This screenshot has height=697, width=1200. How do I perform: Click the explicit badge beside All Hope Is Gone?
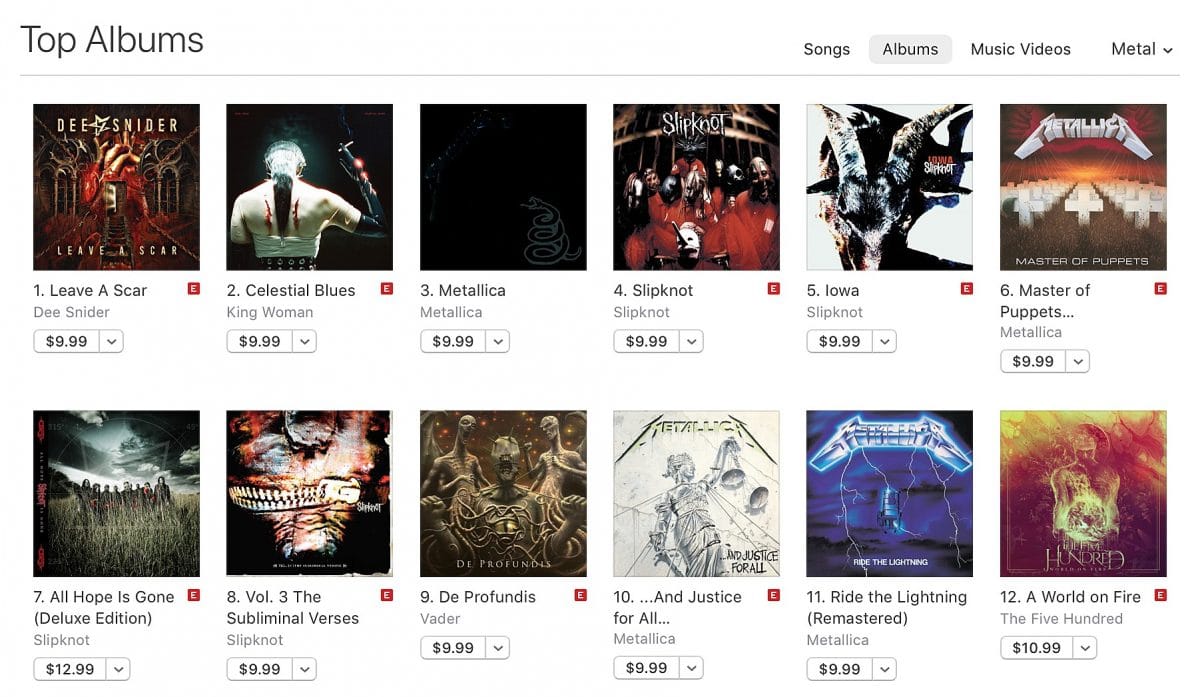(x=193, y=595)
